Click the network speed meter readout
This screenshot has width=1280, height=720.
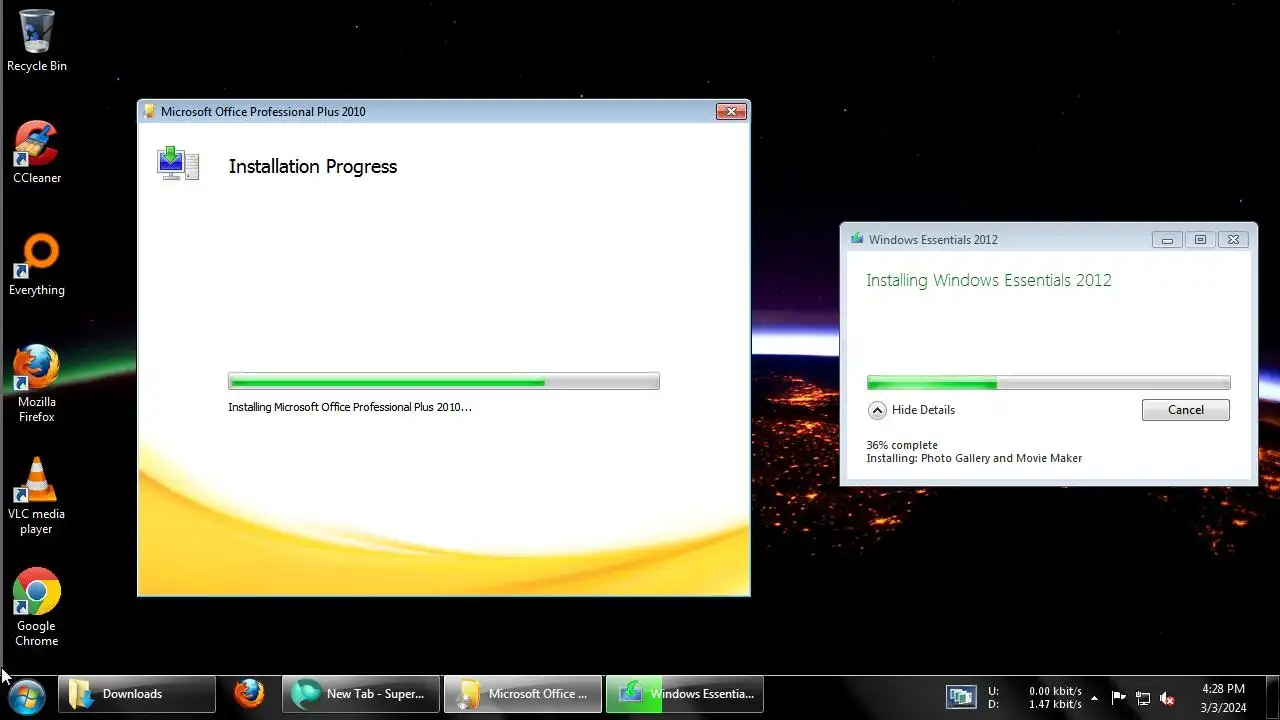(1035, 698)
